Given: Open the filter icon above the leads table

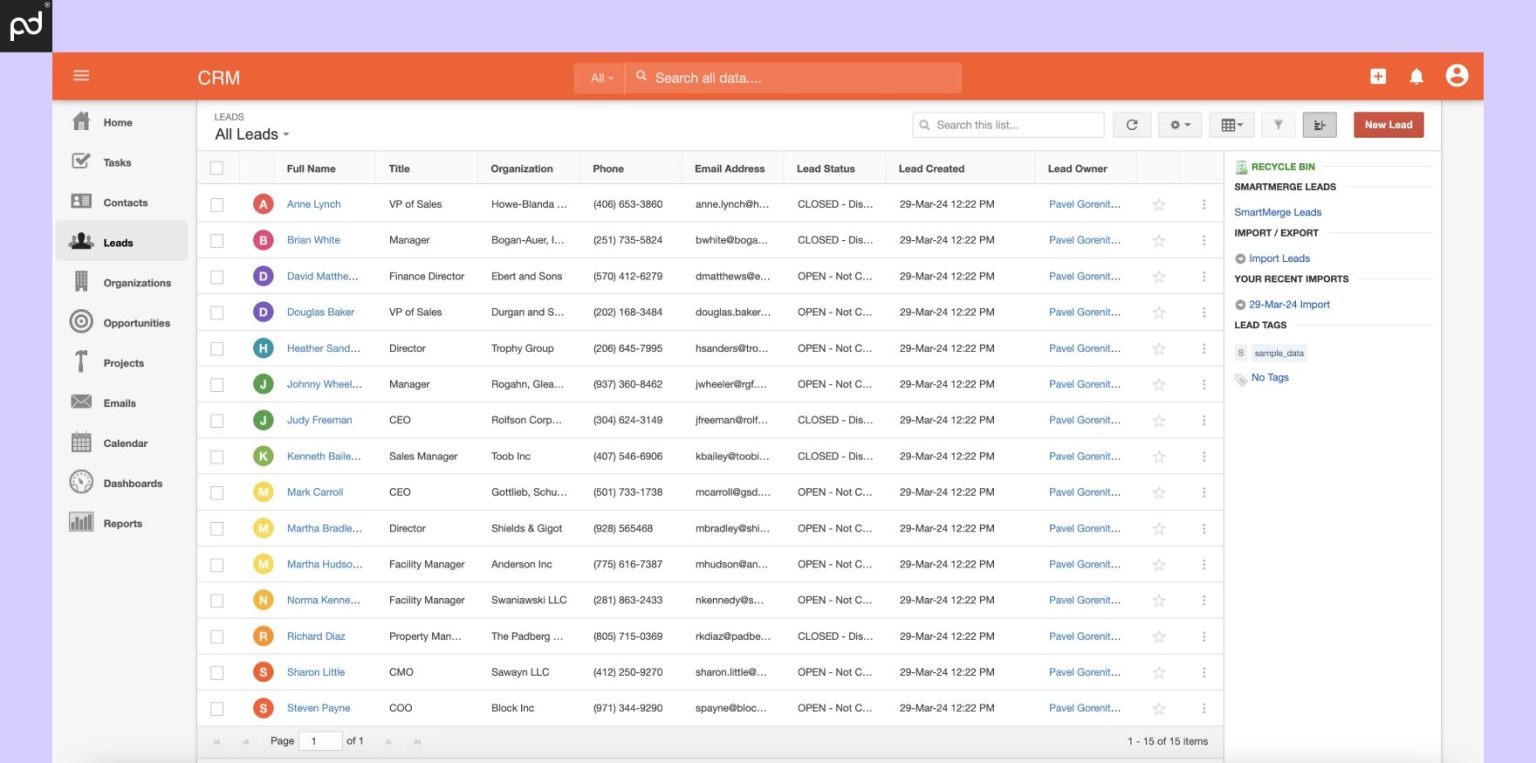Looking at the screenshot, I should (1278, 124).
